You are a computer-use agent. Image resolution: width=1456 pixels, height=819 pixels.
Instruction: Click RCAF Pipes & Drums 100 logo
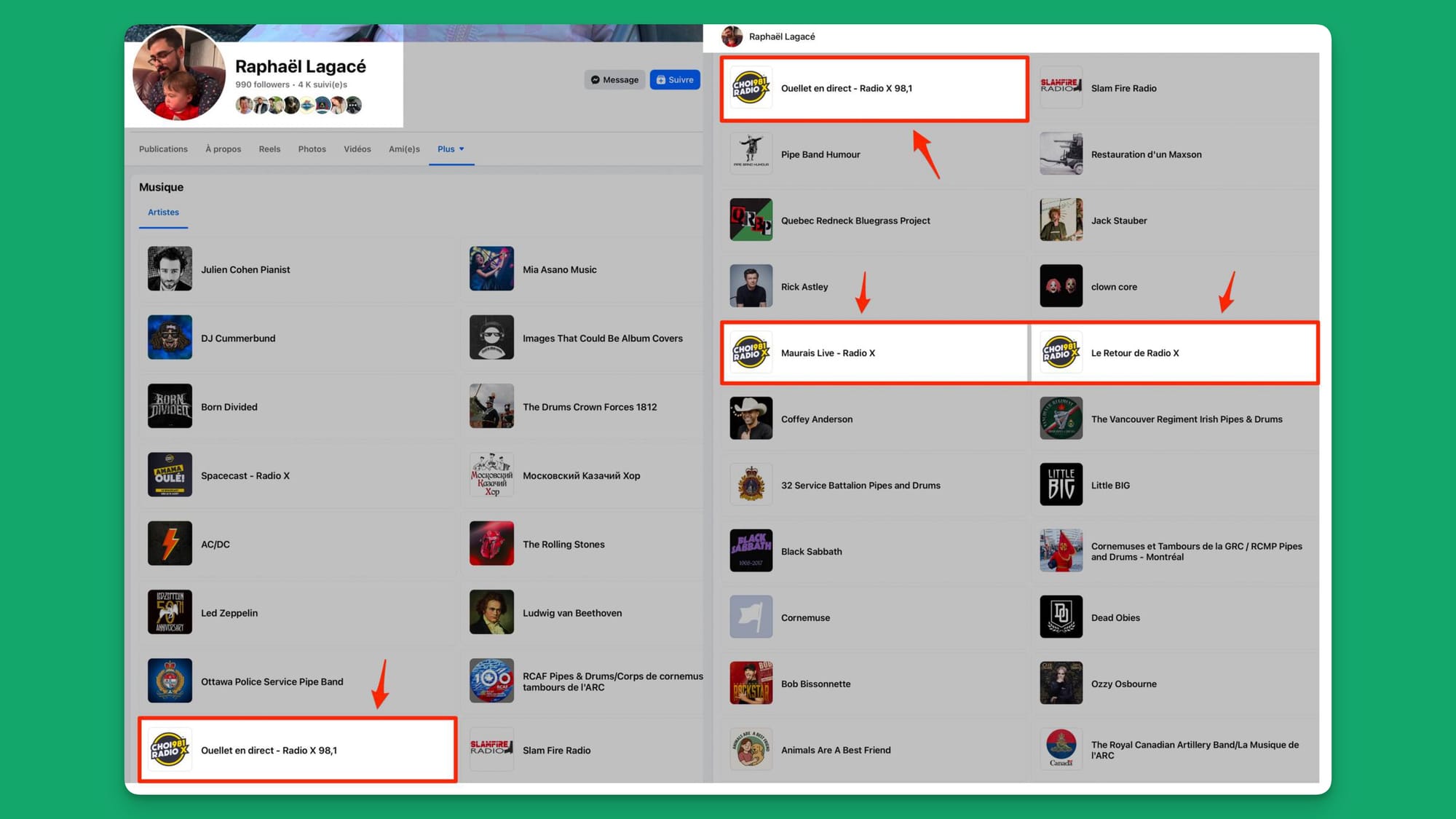(491, 681)
